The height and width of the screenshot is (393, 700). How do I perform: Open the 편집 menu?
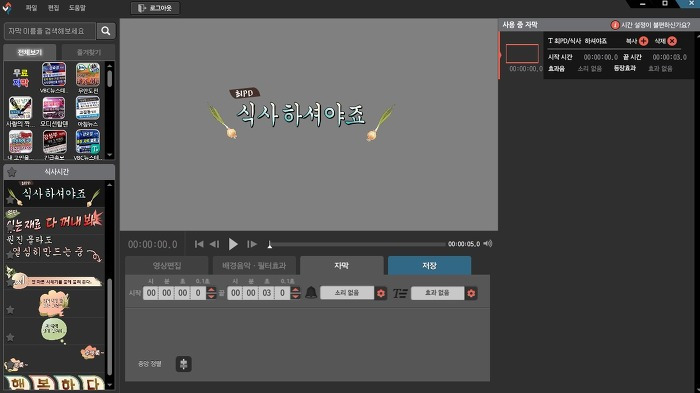54,8
